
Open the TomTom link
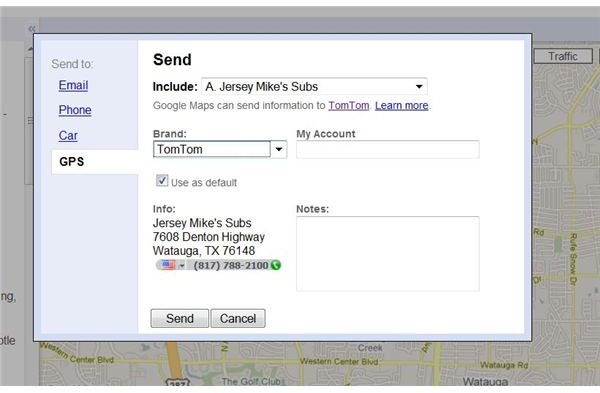(349, 106)
